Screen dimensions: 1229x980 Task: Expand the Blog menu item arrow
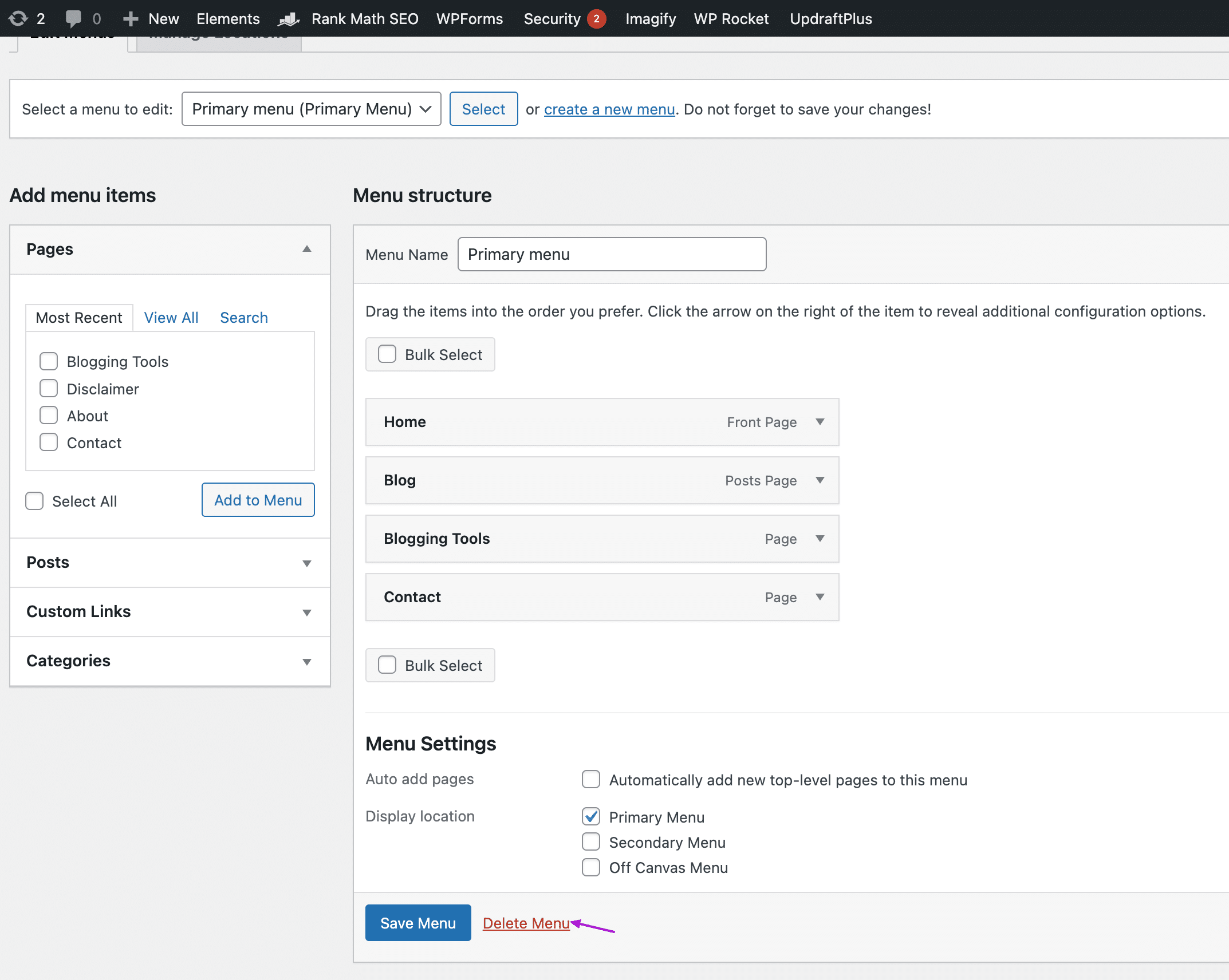(820, 480)
